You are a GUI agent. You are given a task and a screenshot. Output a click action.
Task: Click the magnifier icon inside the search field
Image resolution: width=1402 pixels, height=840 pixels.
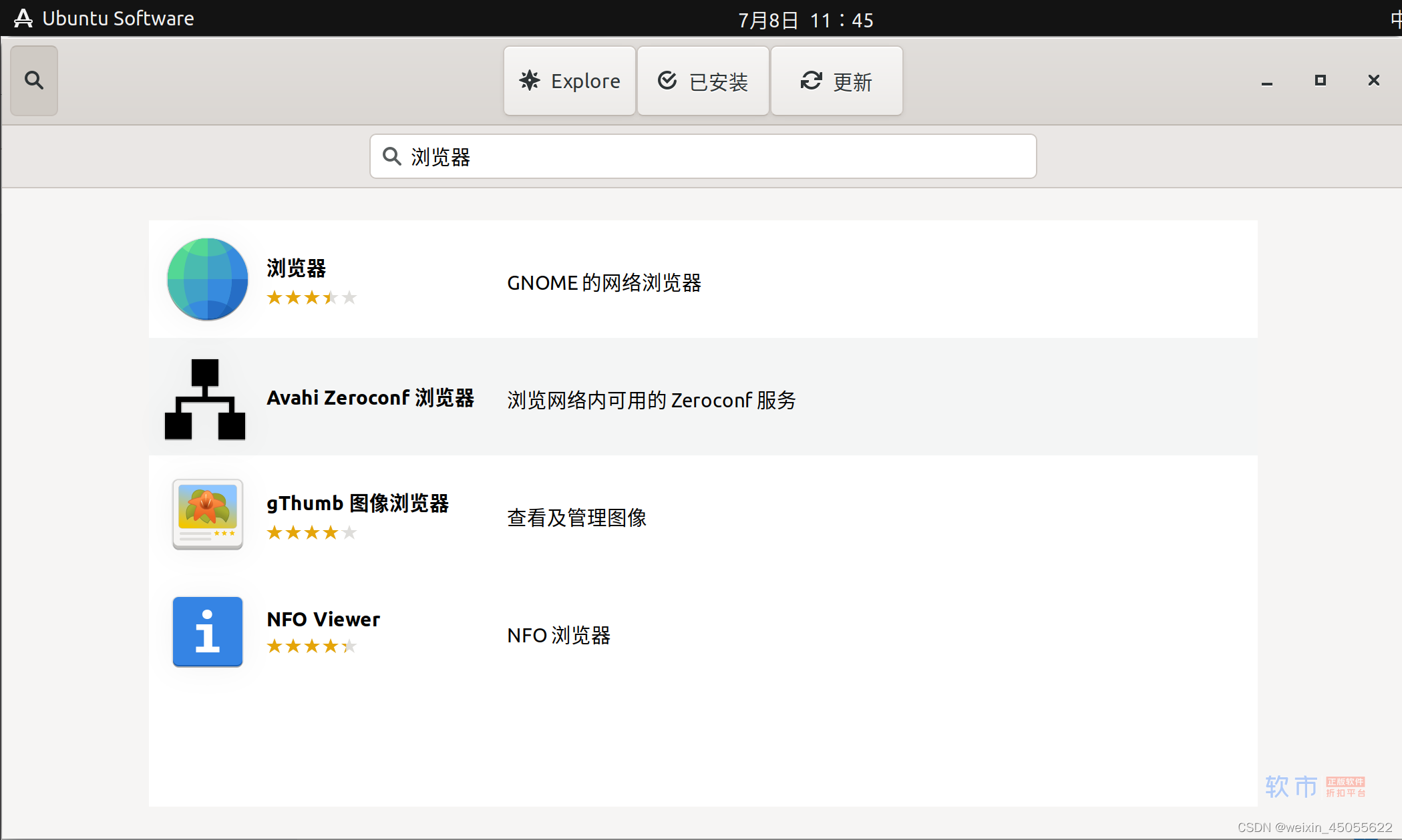(x=391, y=156)
